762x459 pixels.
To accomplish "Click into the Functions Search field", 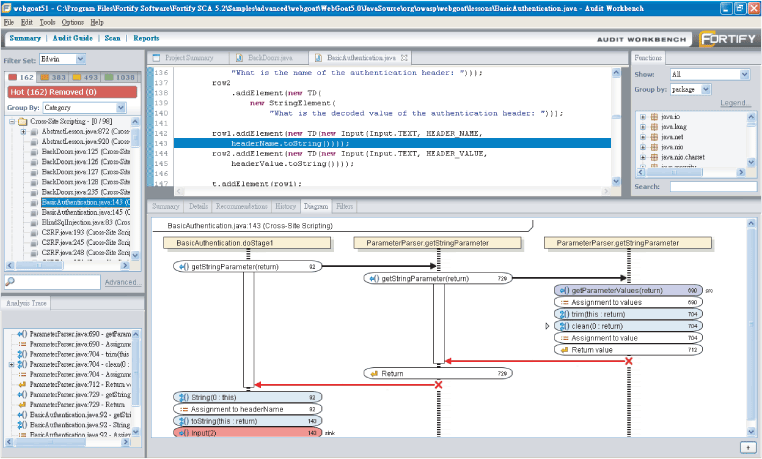I will coord(713,187).
